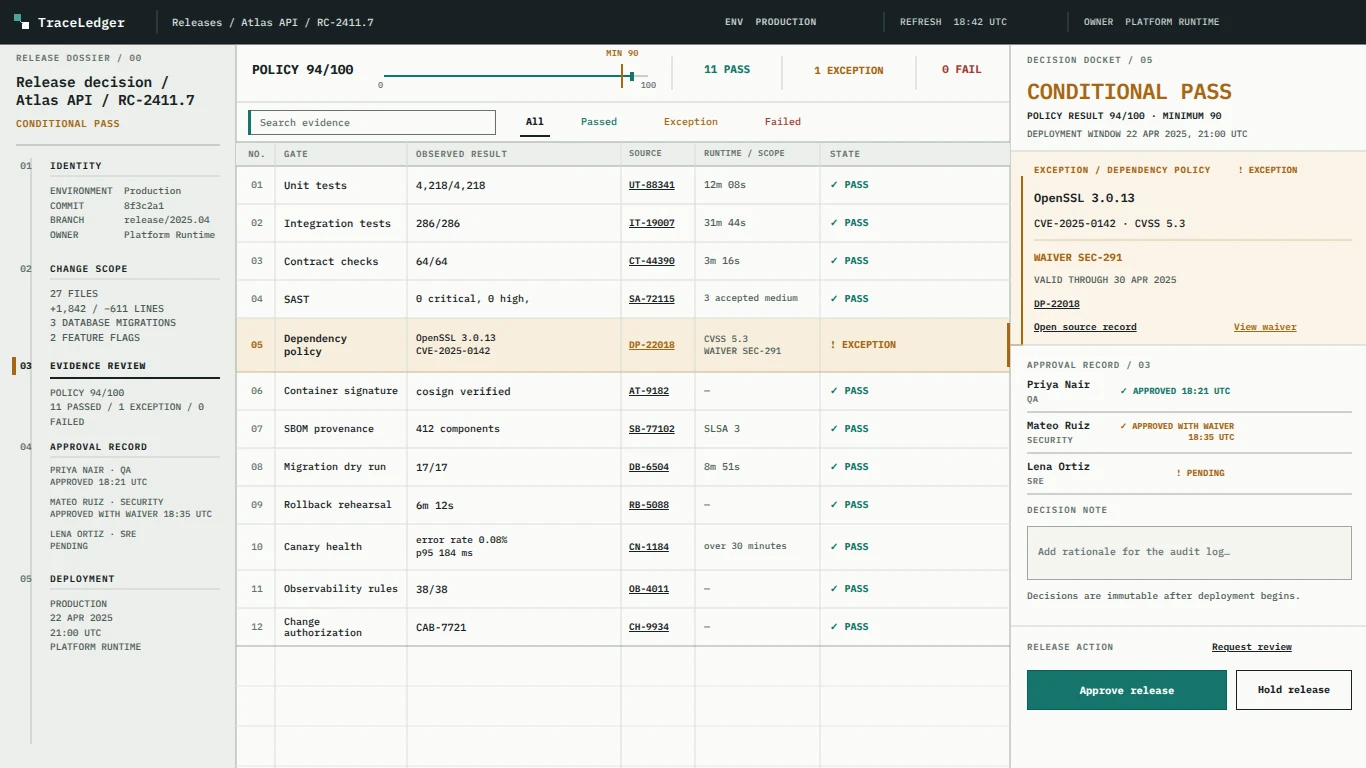This screenshot has width=1366, height=768.
Task: Click Priya Nair approved 18:21 UTC status
Action: [x=1175, y=391]
